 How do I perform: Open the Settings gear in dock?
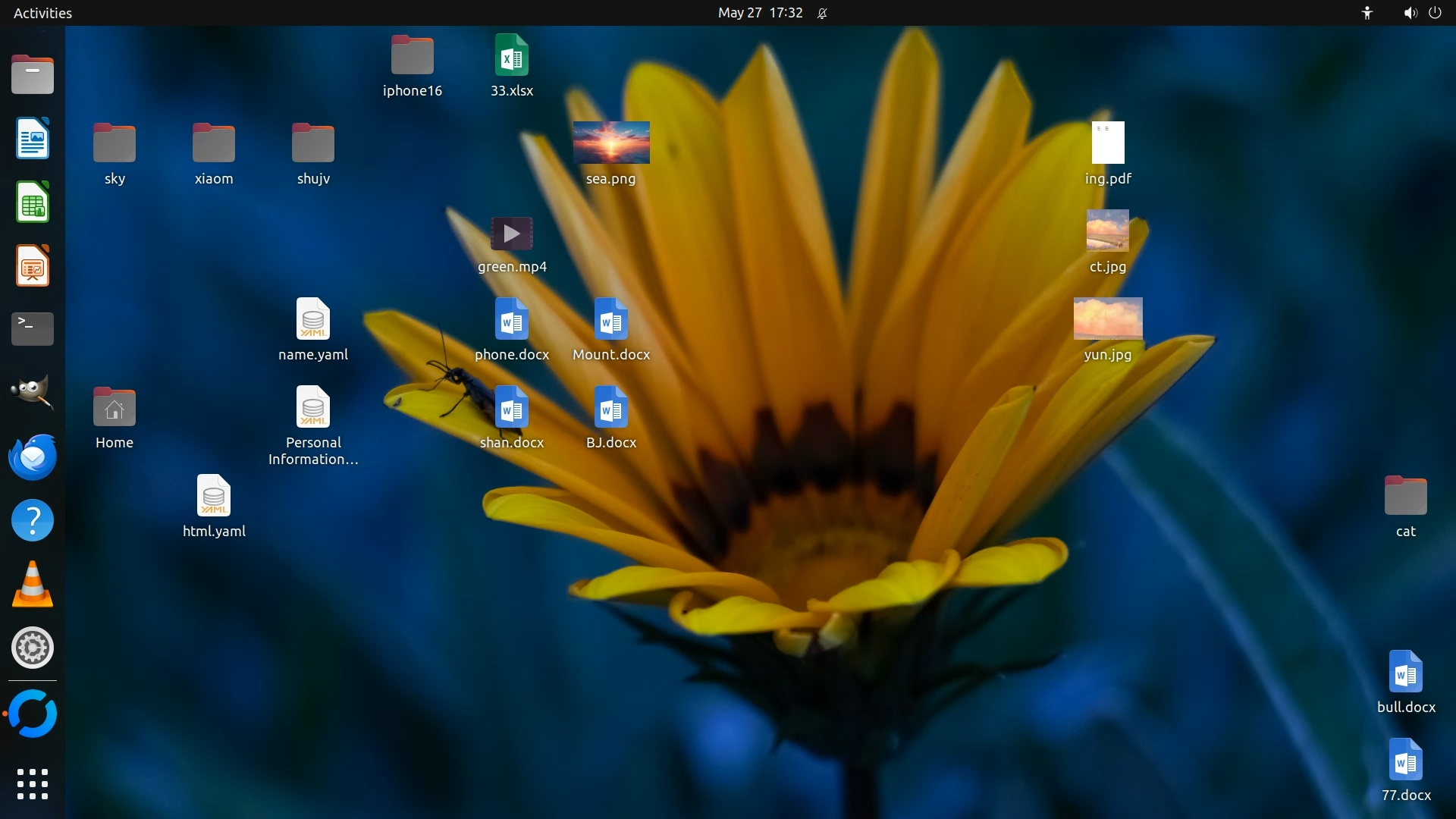(x=33, y=648)
